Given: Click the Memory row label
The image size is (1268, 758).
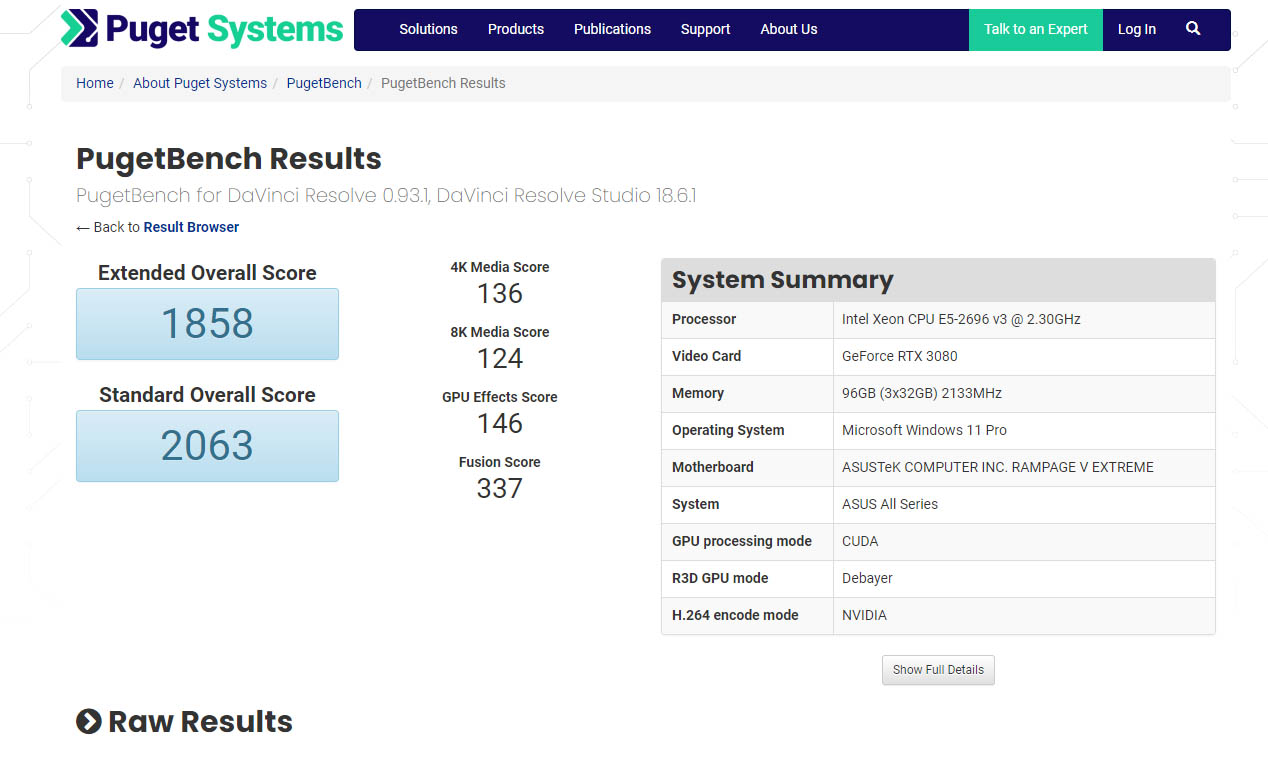Looking at the screenshot, I should click(x=698, y=393).
